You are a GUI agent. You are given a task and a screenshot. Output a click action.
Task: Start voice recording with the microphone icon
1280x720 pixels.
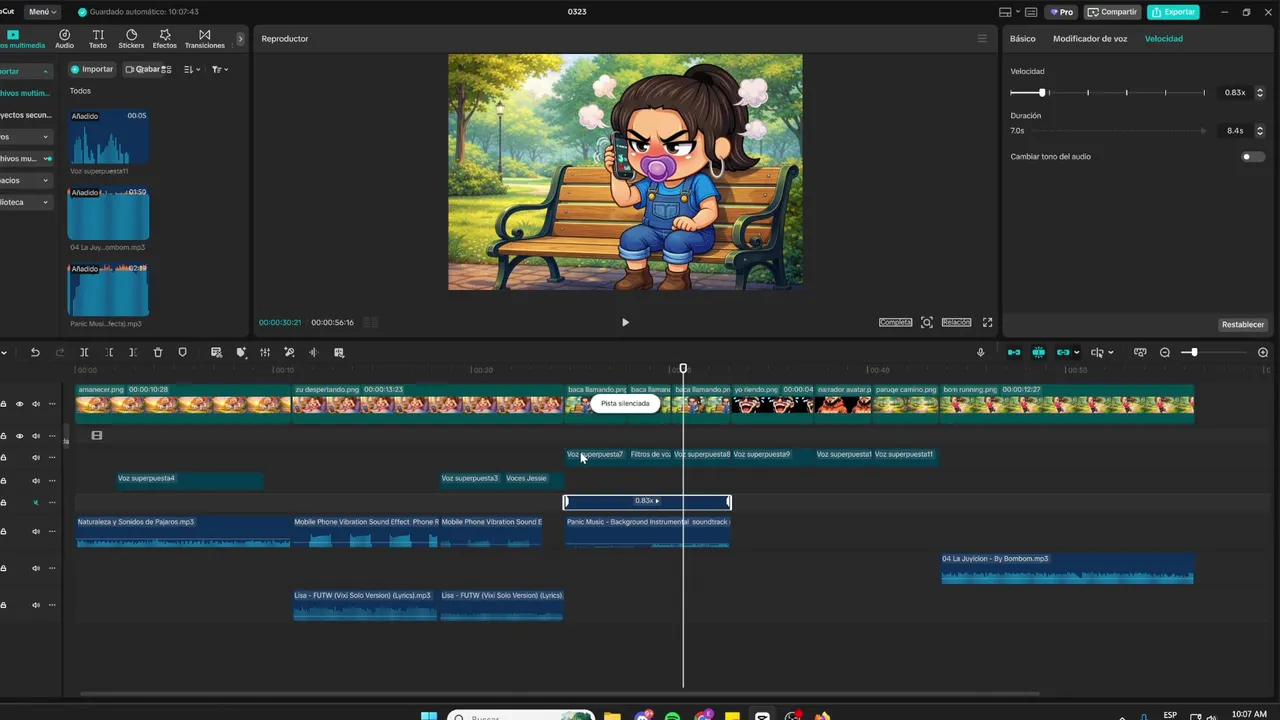[980, 353]
